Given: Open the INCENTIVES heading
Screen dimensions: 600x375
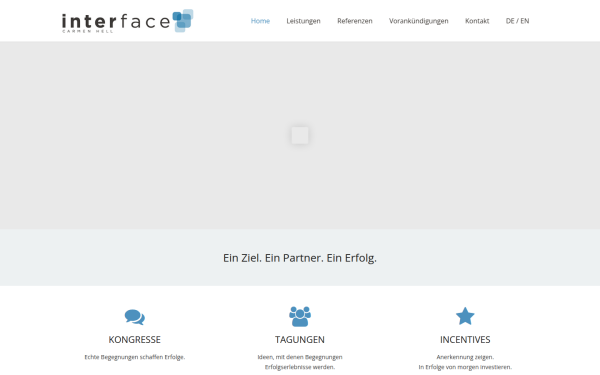Looking at the screenshot, I should click(x=465, y=340).
